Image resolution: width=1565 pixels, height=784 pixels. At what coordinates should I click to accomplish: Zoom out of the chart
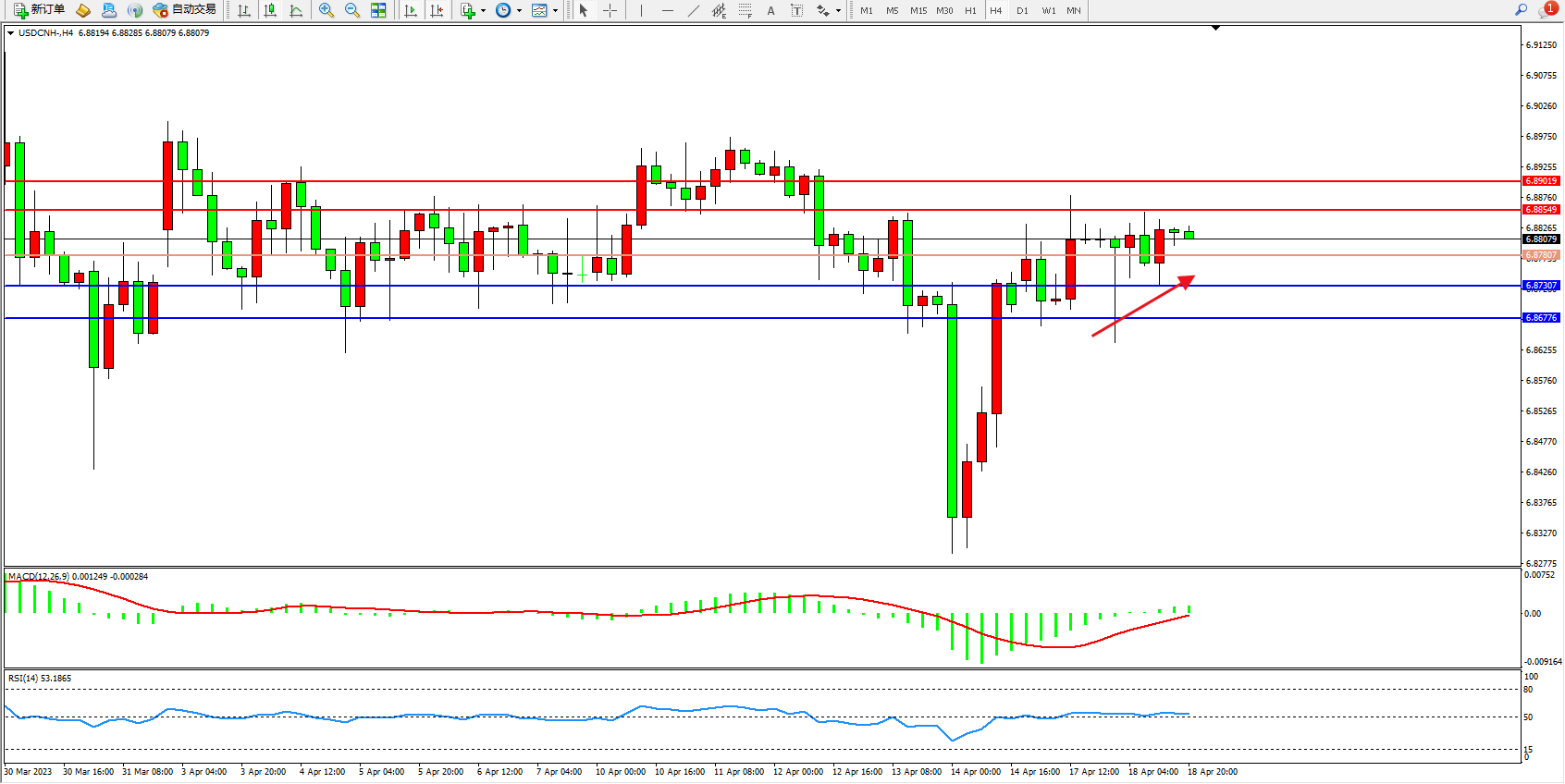(x=352, y=10)
